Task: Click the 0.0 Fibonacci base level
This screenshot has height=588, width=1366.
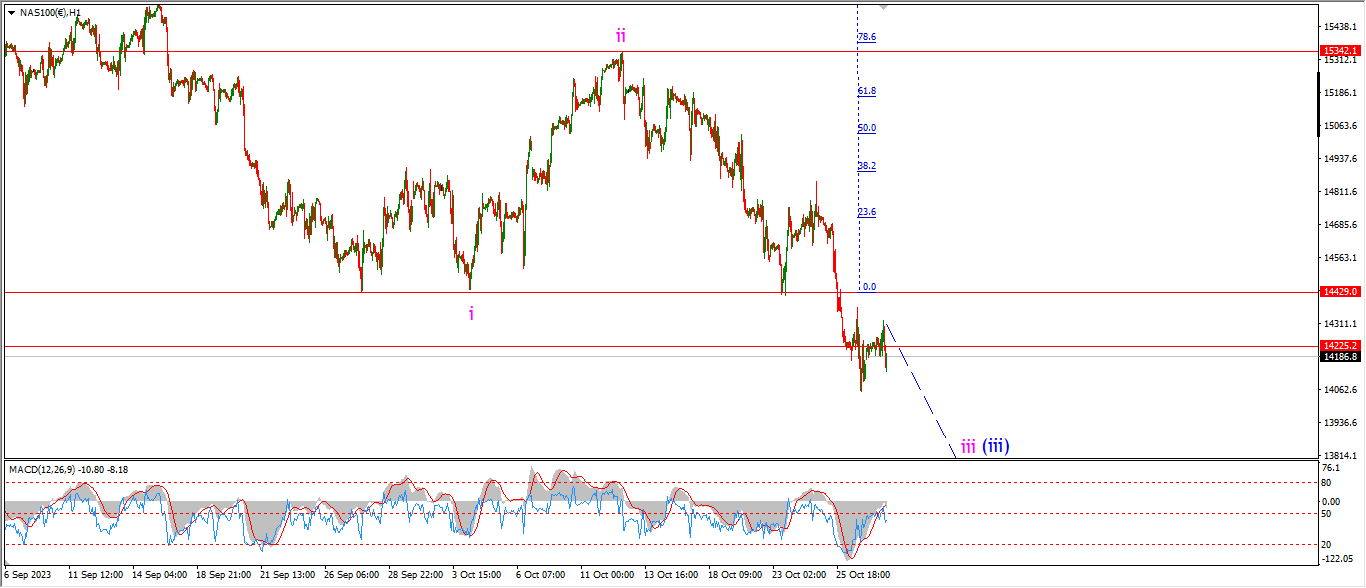Action: coord(869,287)
